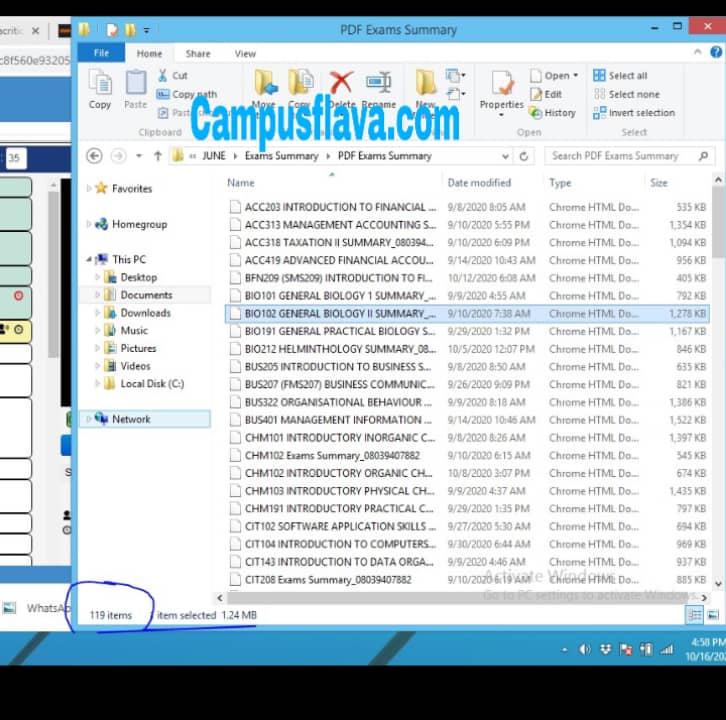Image resolution: width=726 pixels, height=720 pixels.
Task: Click Select all in ribbon
Action: pyautogui.click(x=620, y=75)
